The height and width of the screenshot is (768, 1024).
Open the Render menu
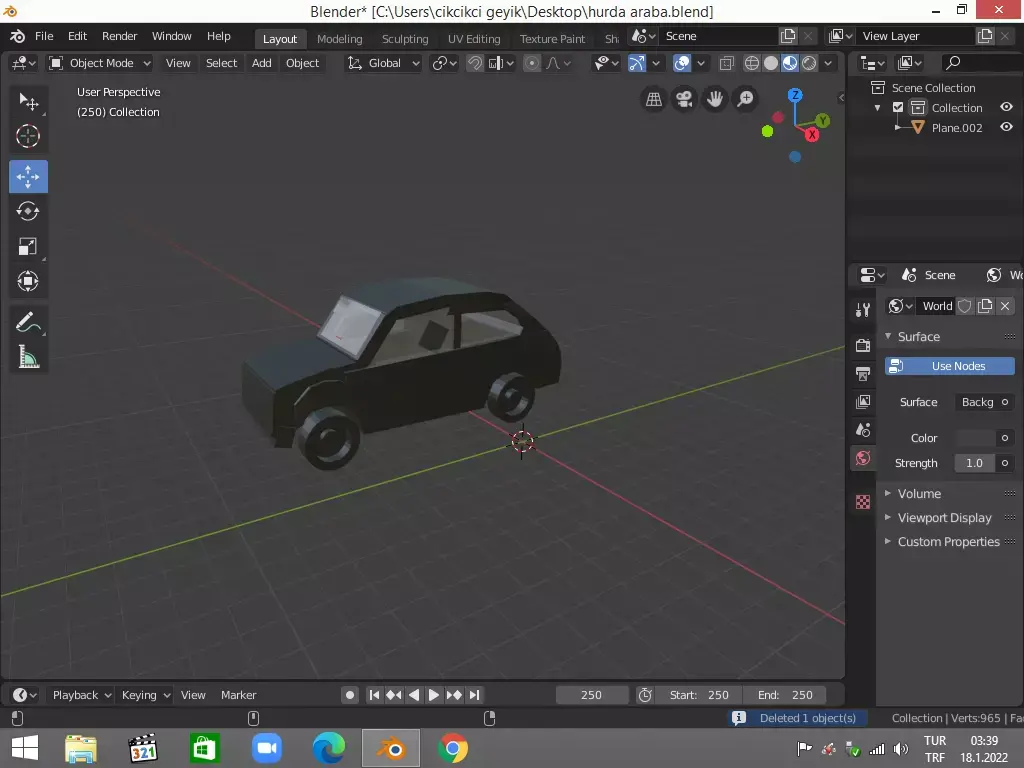coord(119,36)
